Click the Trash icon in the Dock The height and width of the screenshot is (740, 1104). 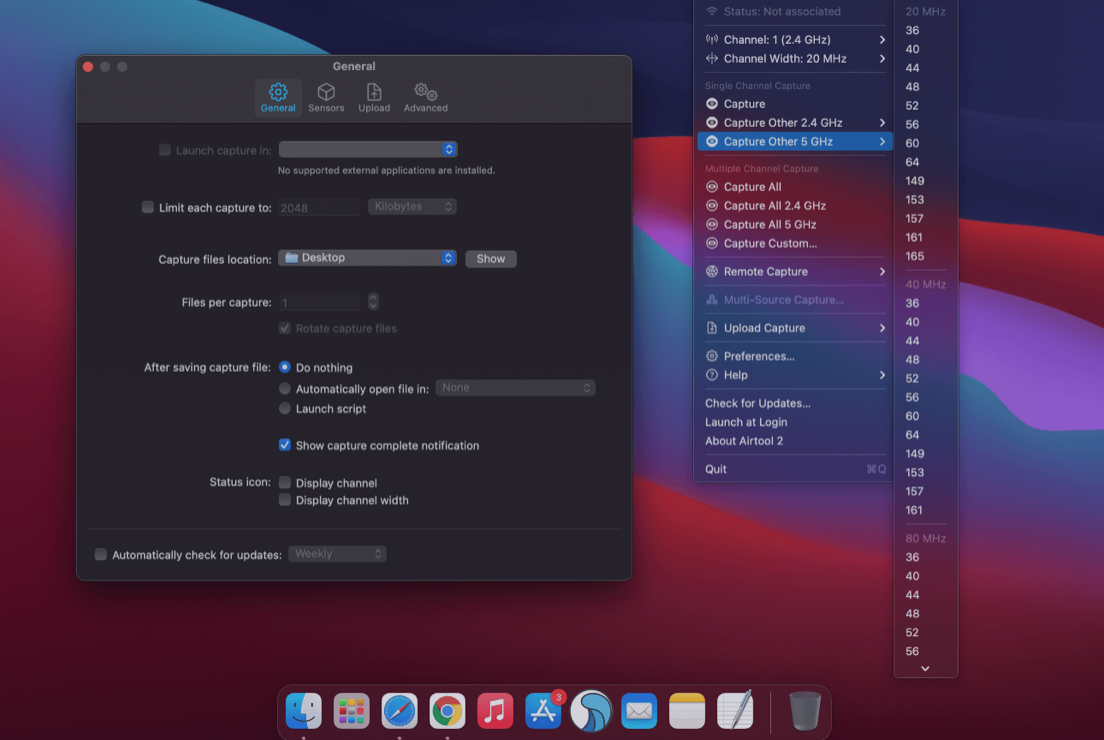point(805,711)
